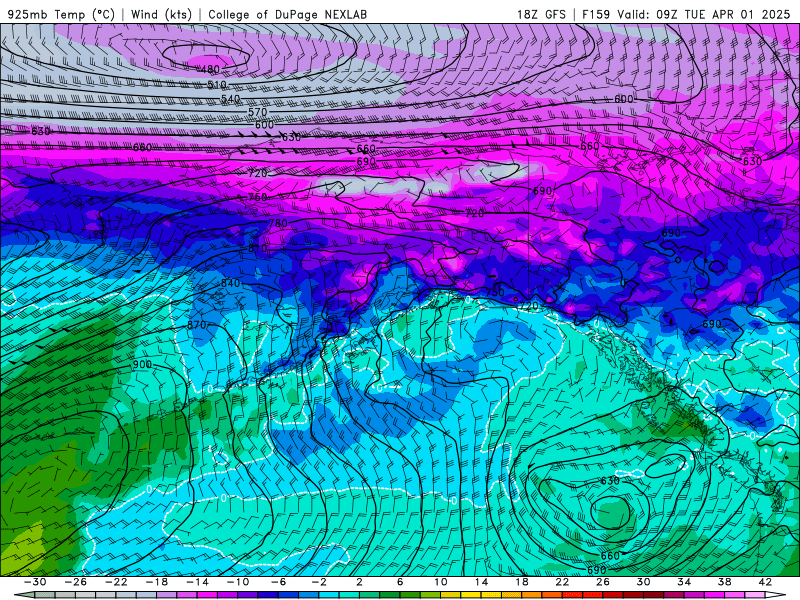Click the 810 height contour label
This screenshot has height=600, width=800.
pos(258,248)
